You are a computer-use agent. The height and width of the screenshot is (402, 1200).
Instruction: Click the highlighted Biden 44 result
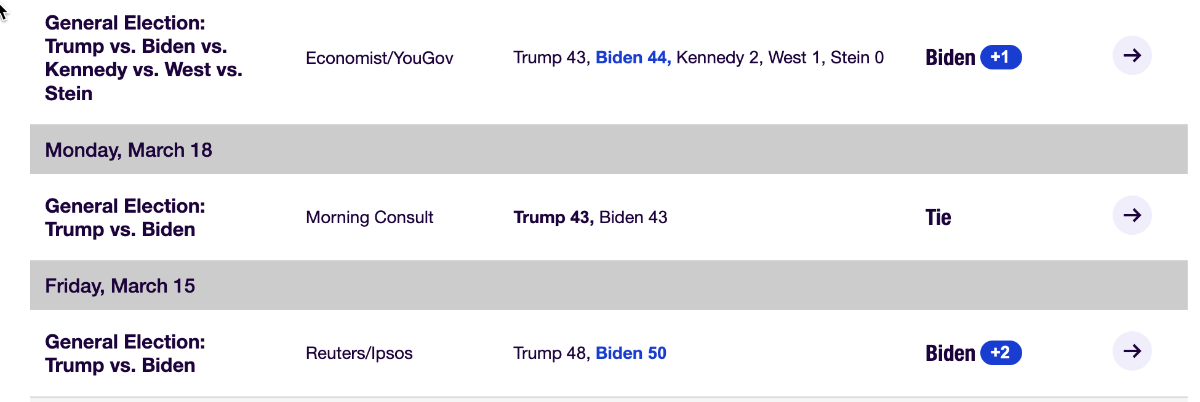point(633,58)
